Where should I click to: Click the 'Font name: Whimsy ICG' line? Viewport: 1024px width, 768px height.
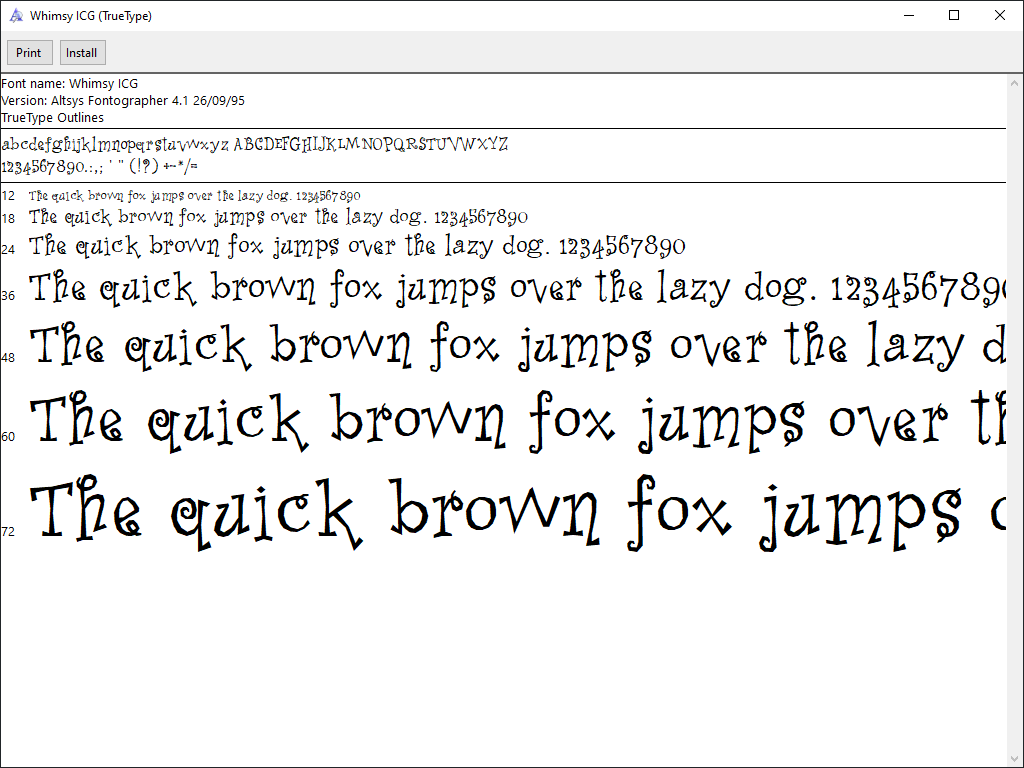[70, 84]
